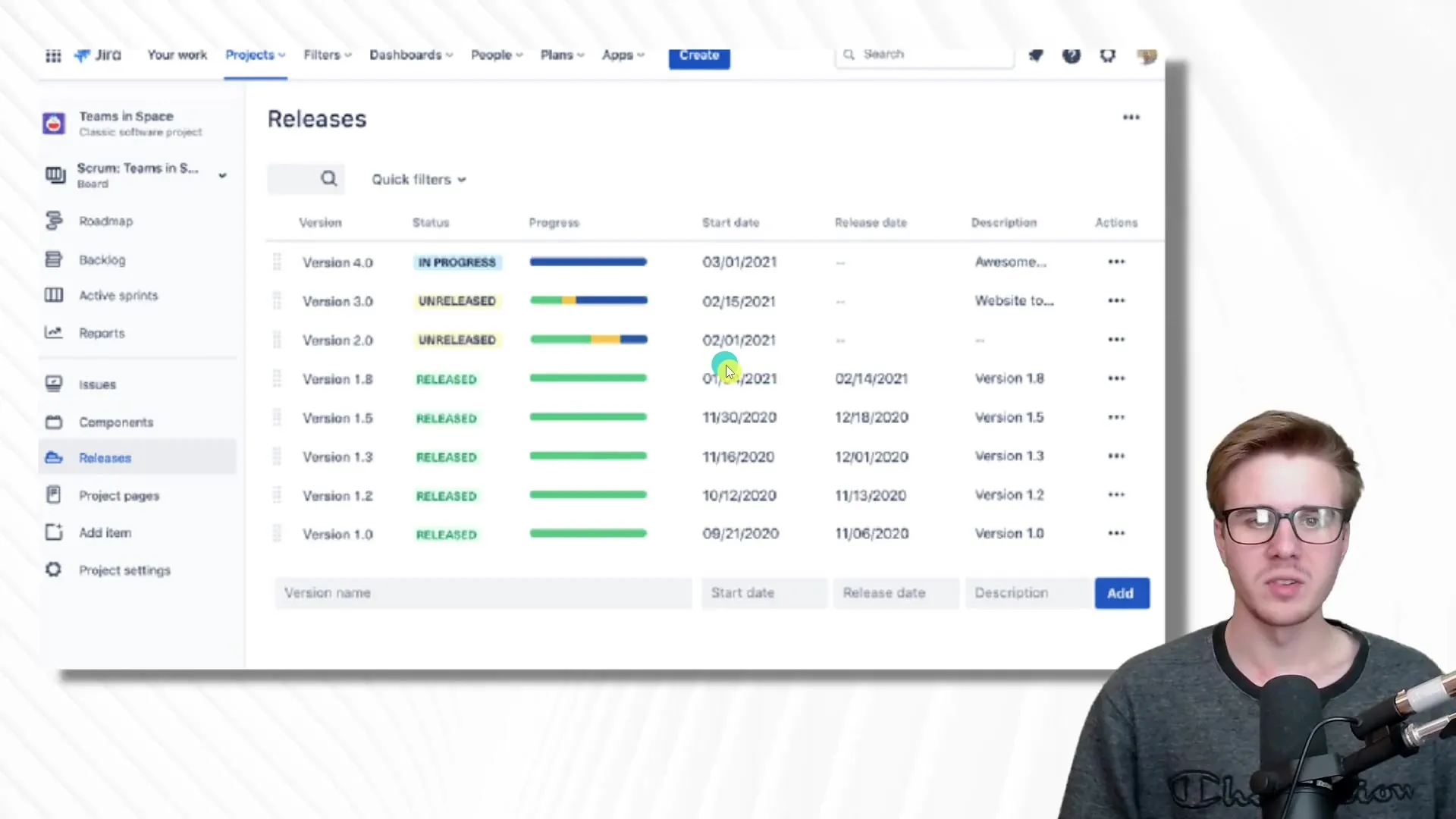Click the IN PROGRESS status badge on Version 4.0
The image size is (1456, 819).
pos(455,261)
